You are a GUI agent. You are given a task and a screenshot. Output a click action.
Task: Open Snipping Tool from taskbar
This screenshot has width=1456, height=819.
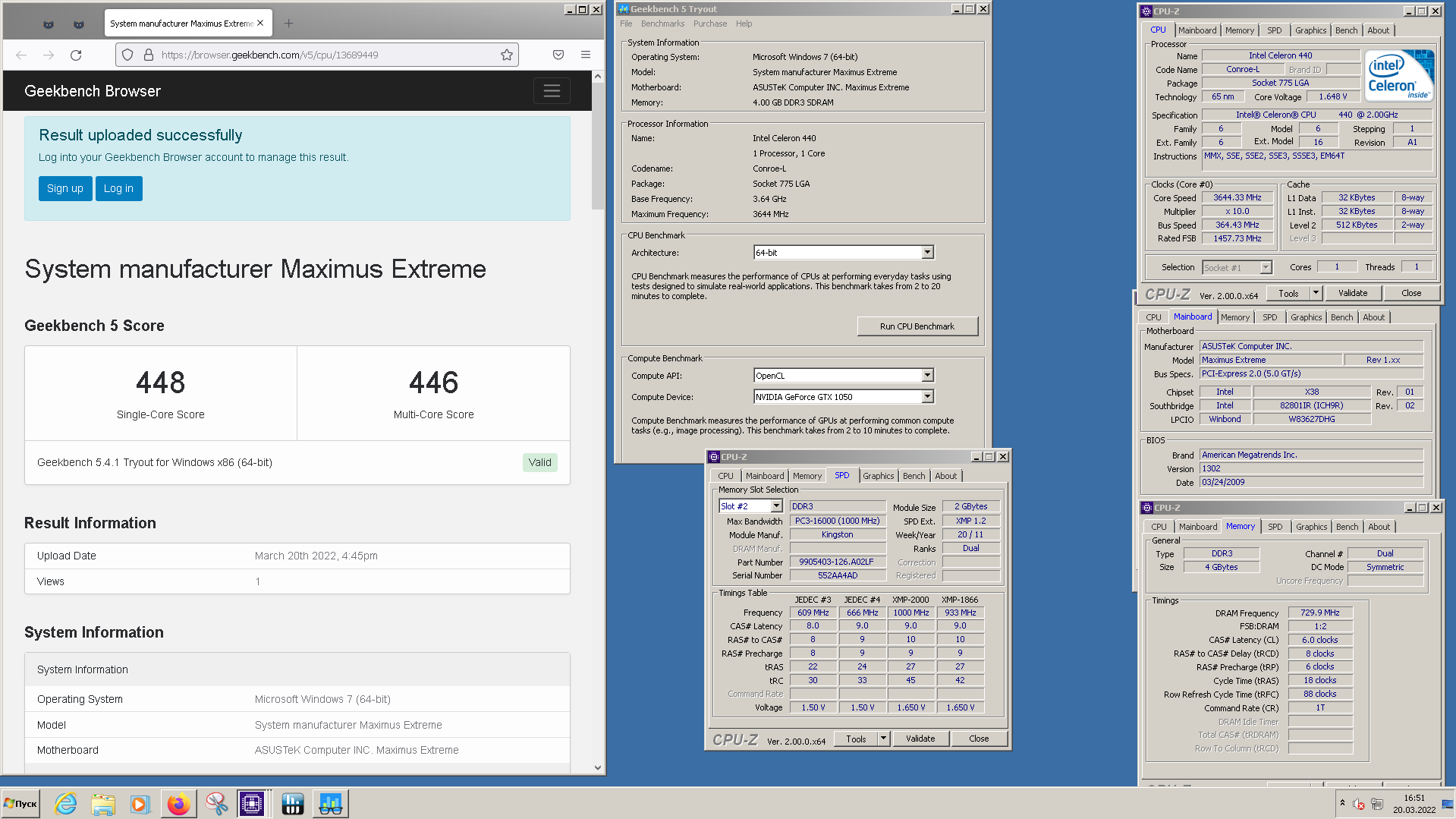pyautogui.click(x=216, y=804)
